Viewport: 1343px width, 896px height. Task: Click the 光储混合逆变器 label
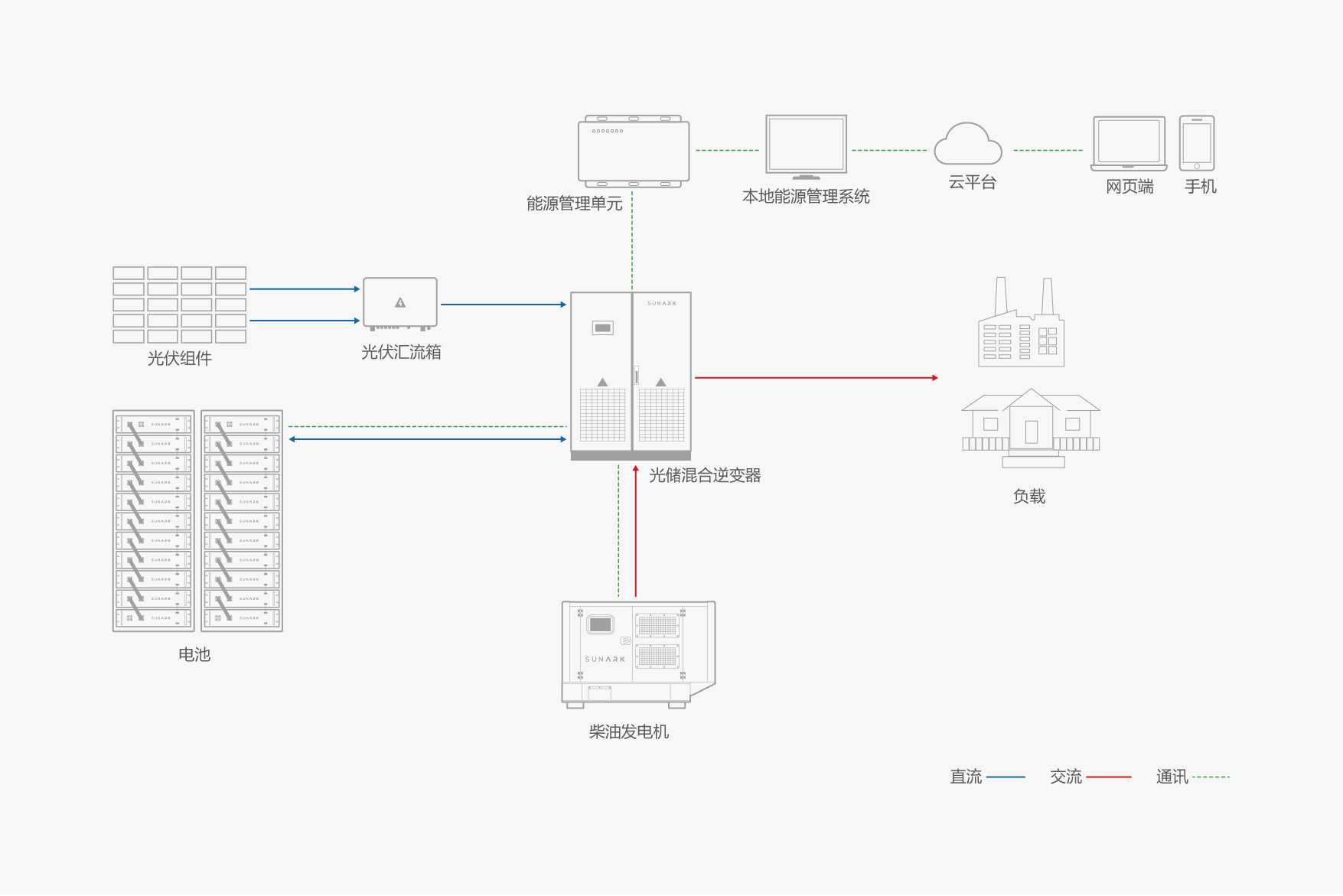tap(705, 475)
